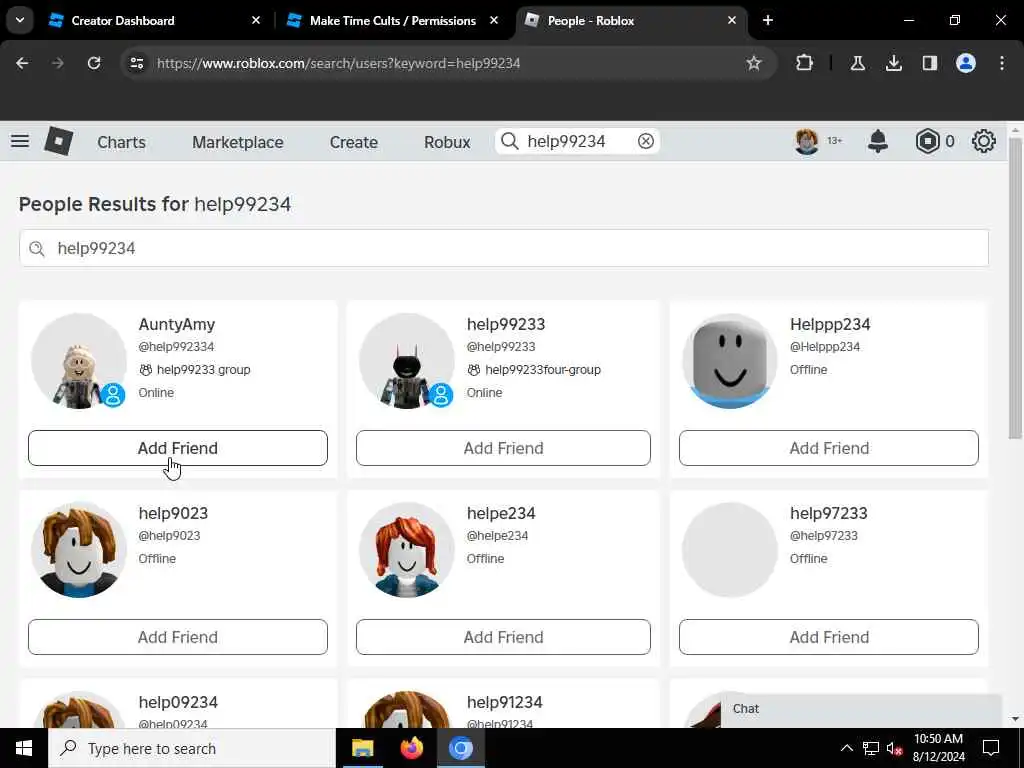
Task: Bookmark this page with star icon
Action: [754, 63]
